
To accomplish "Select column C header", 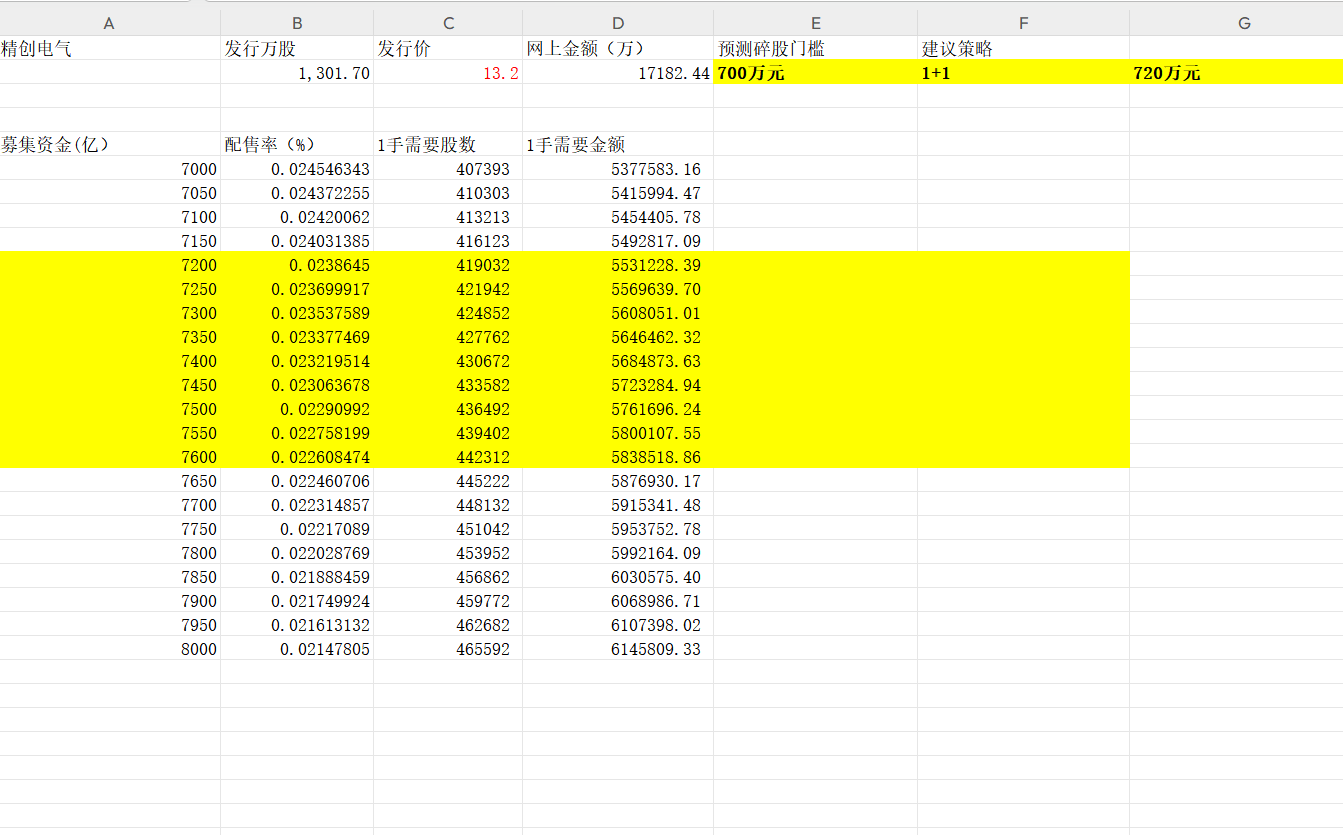I will coord(448,23).
